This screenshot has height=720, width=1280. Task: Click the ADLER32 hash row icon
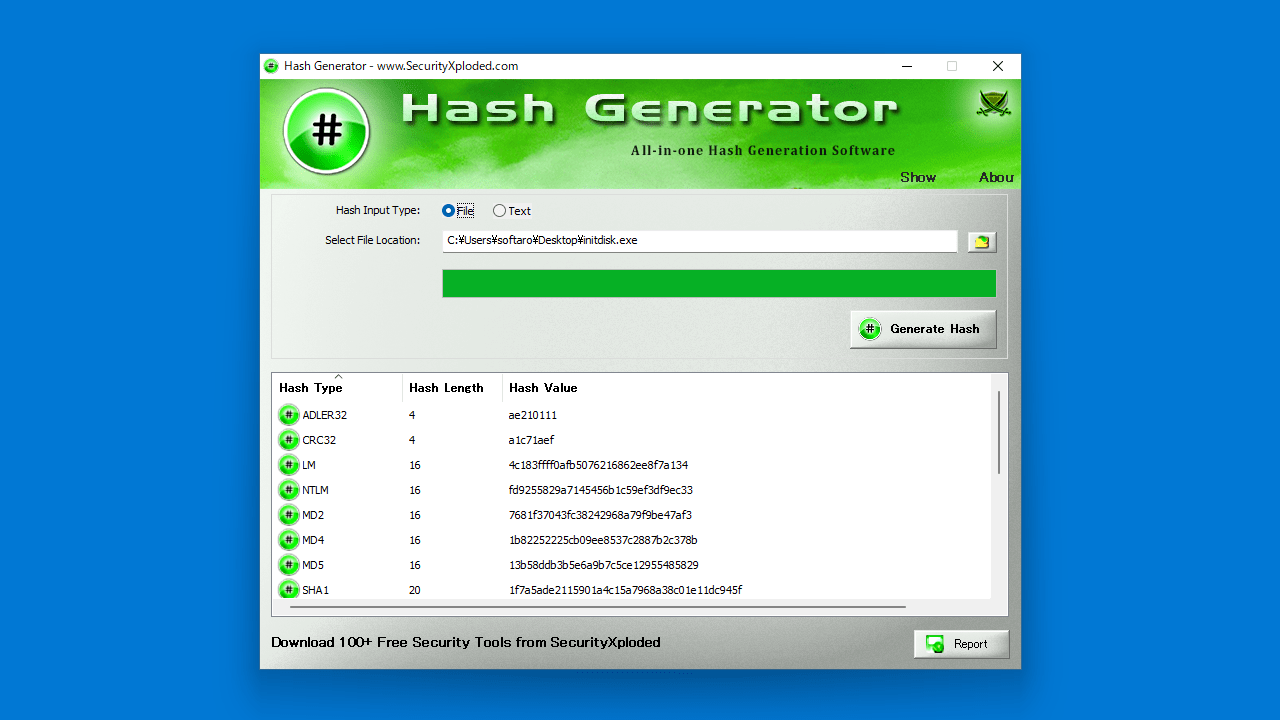coord(289,415)
